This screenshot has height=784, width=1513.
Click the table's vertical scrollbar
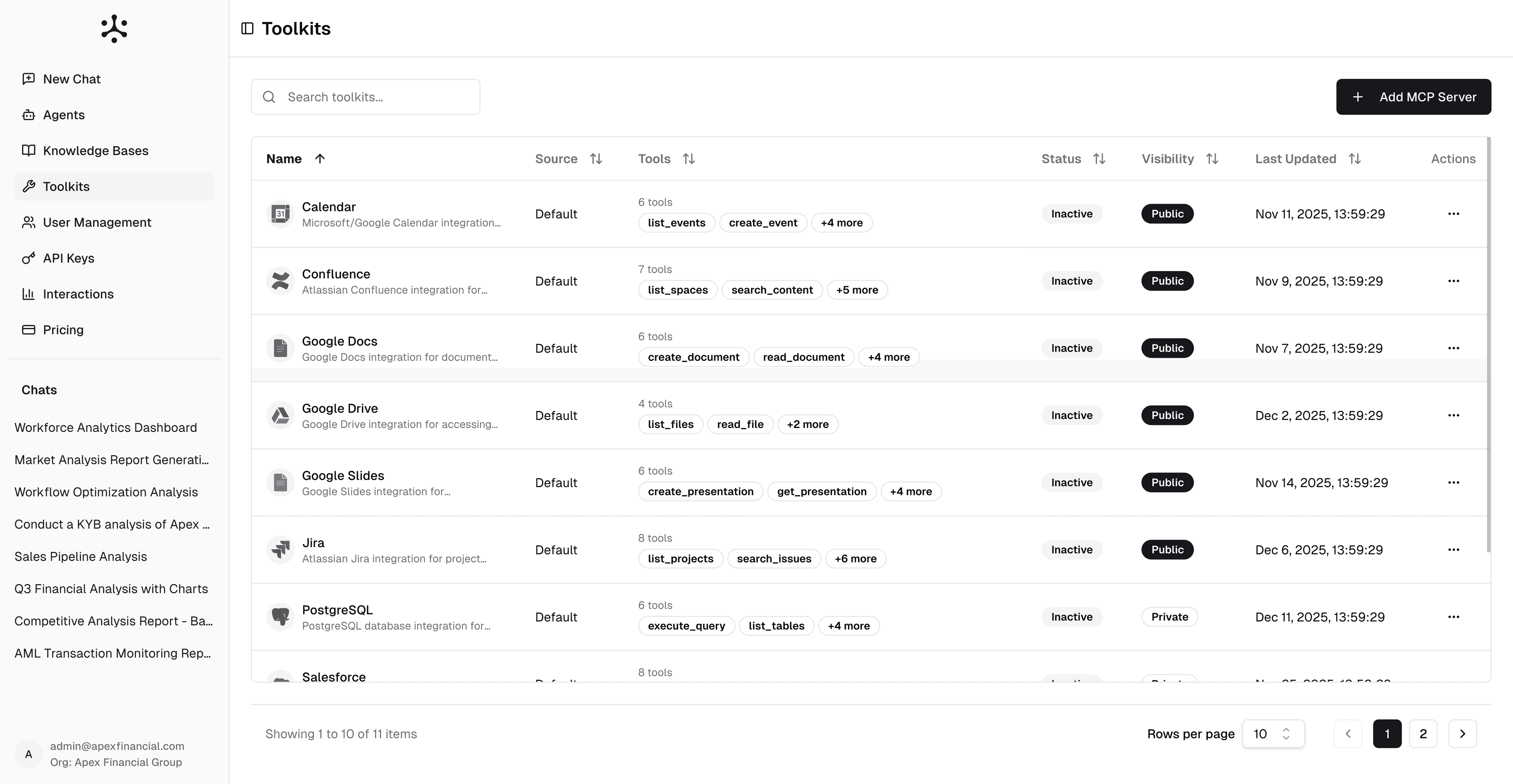tap(1488, 345)
